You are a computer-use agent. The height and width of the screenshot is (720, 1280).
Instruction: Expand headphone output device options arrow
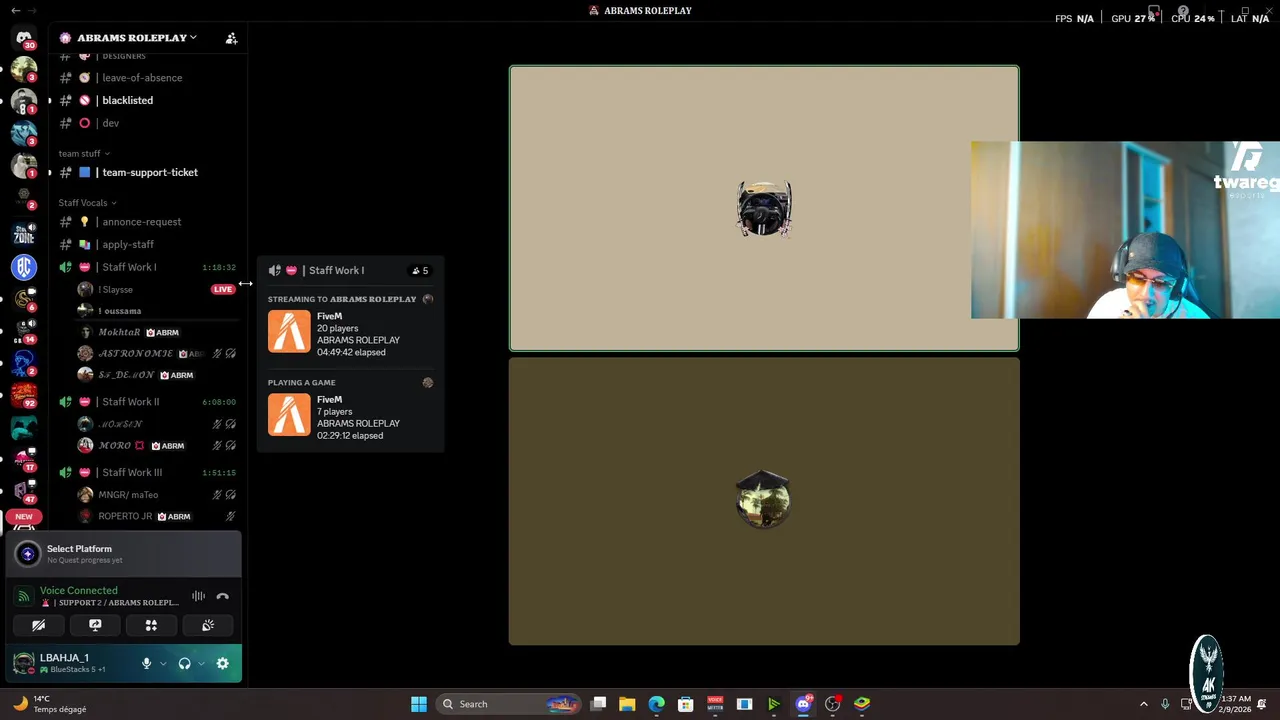201,663
